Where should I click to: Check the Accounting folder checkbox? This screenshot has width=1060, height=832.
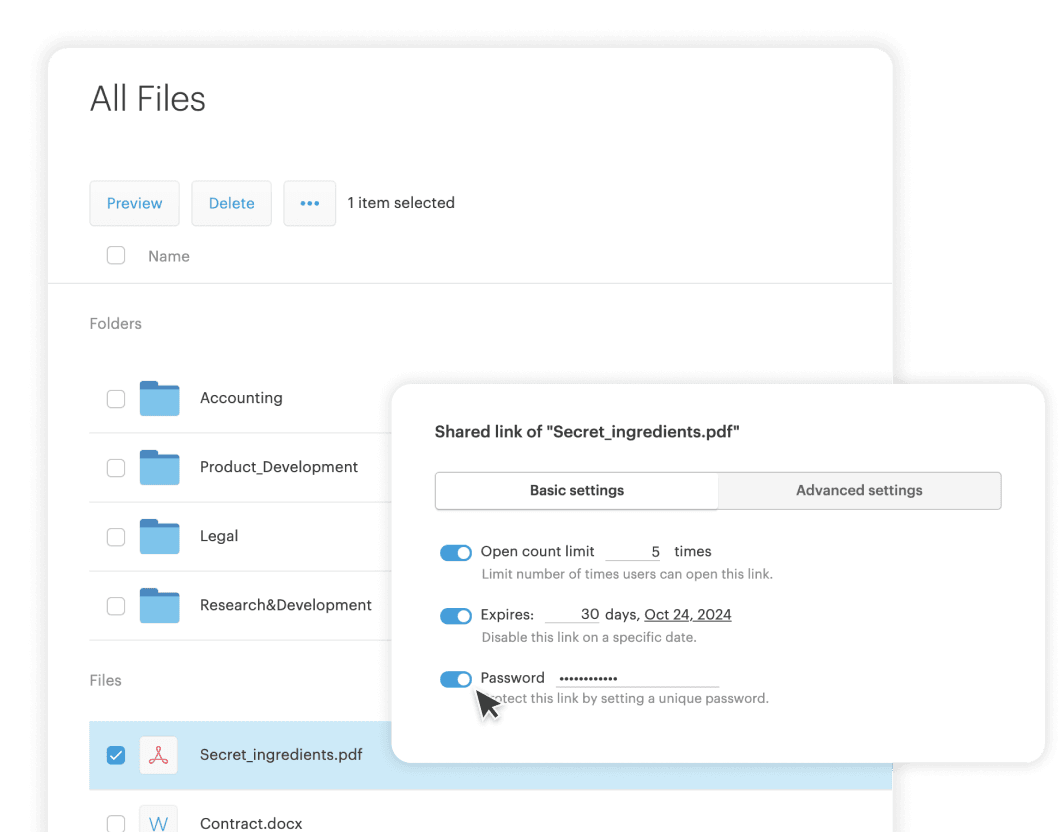coord(116,399)
